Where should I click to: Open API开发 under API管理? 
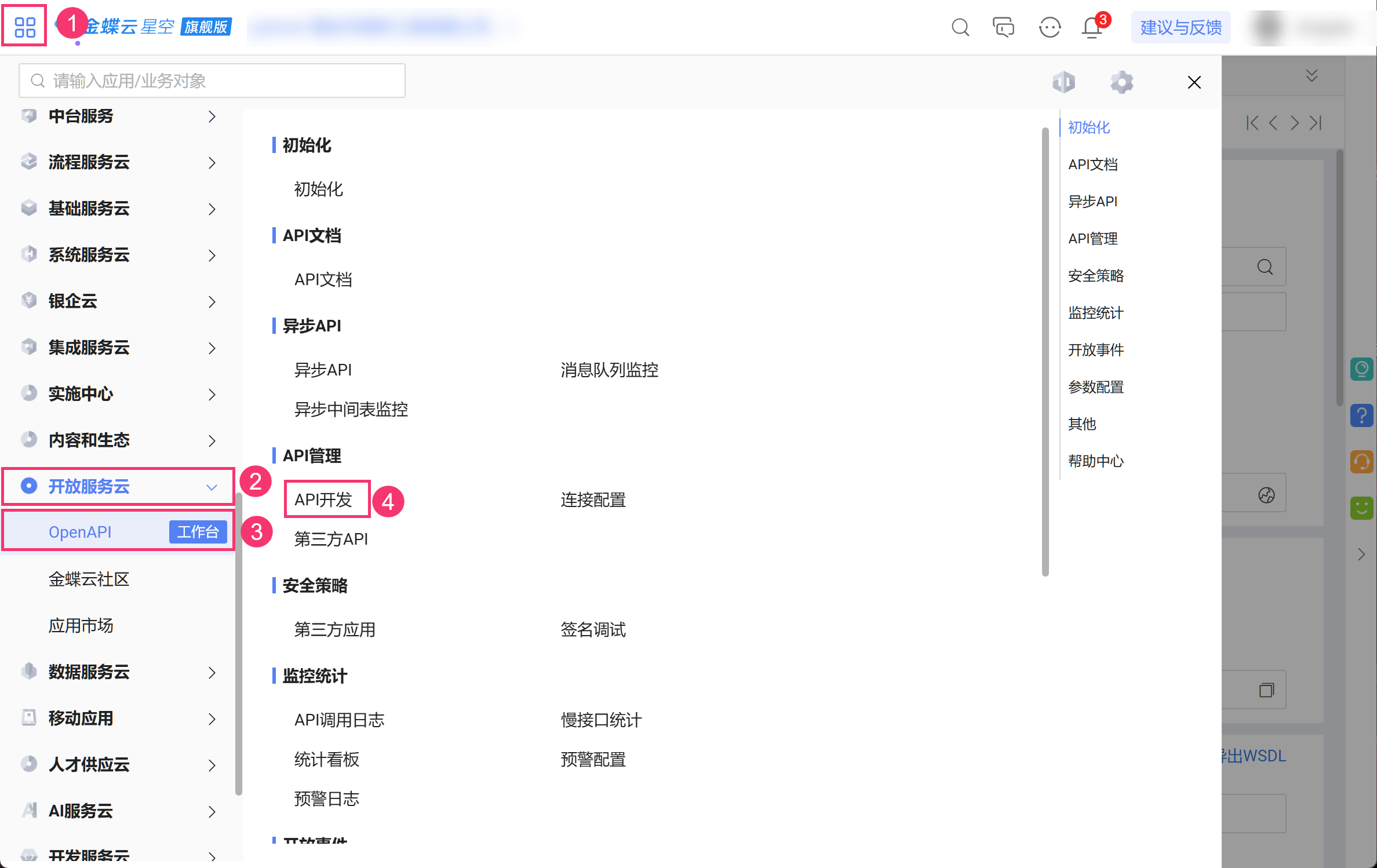tap(323, 499)
